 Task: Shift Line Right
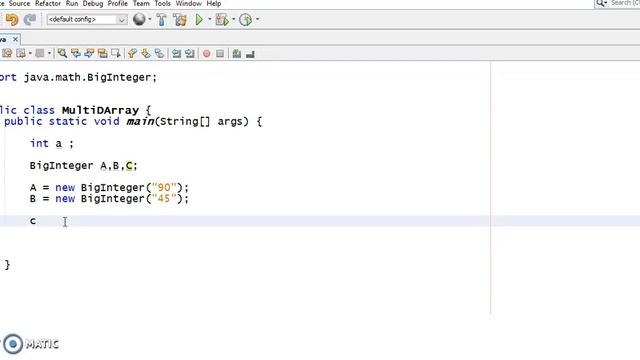tap(190, 53)
